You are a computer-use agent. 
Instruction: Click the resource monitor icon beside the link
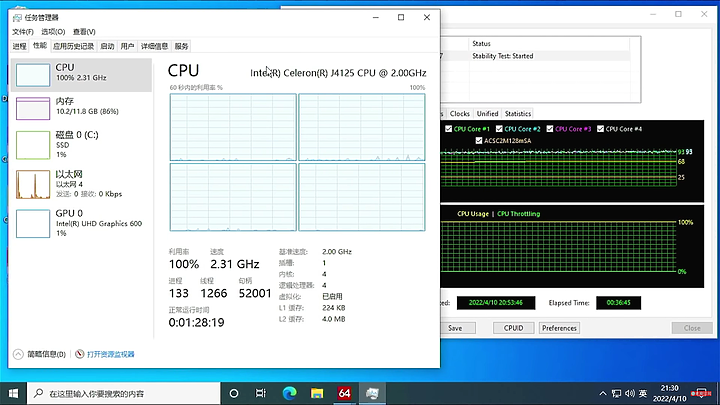(79, 354)
